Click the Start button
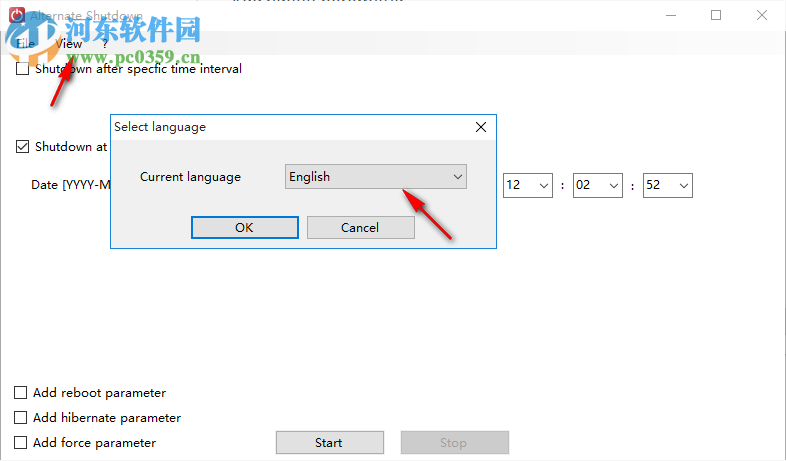This screenshot has height=461, width=786. coord(329,442)
